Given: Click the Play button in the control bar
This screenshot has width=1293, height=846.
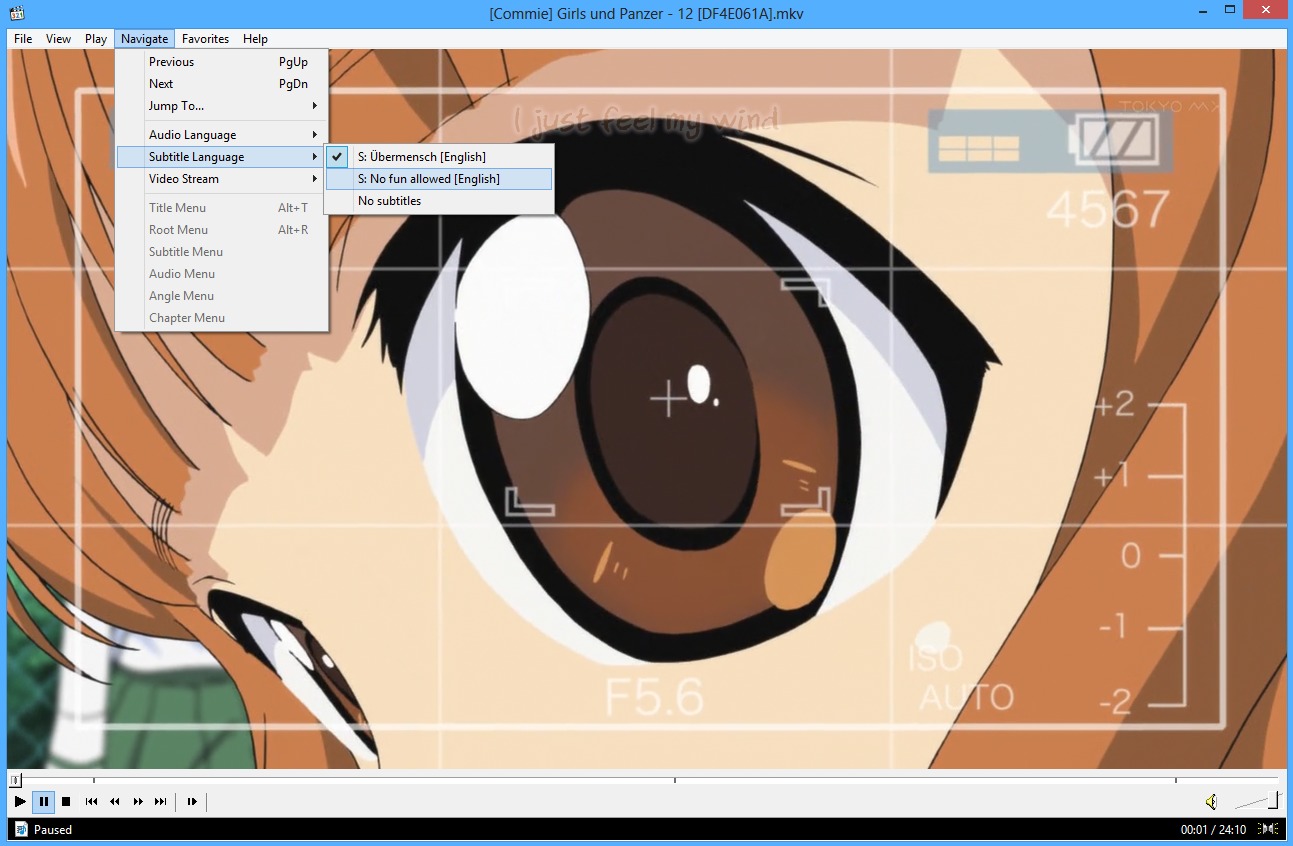Looking at the screenshot, I should [x=20, y=801].
